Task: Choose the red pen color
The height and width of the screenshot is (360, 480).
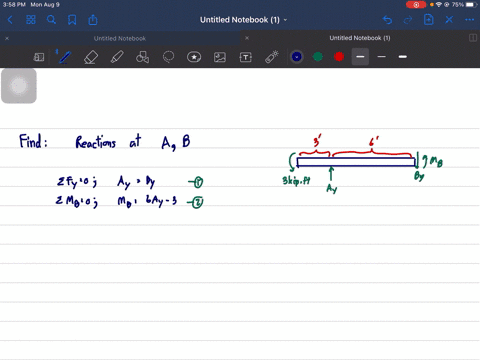Action: (x=339, y=57)
